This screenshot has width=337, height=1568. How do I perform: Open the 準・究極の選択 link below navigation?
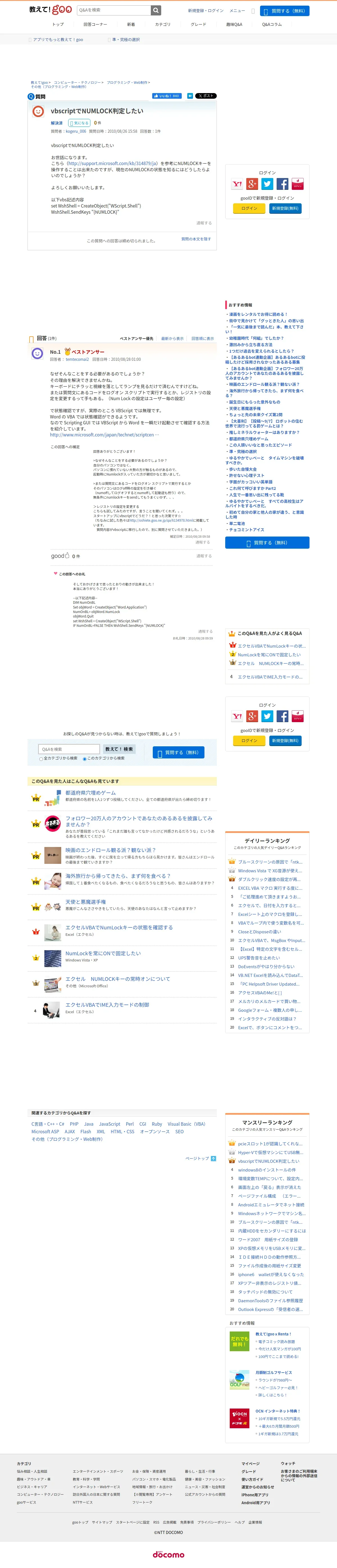[126, 40]
